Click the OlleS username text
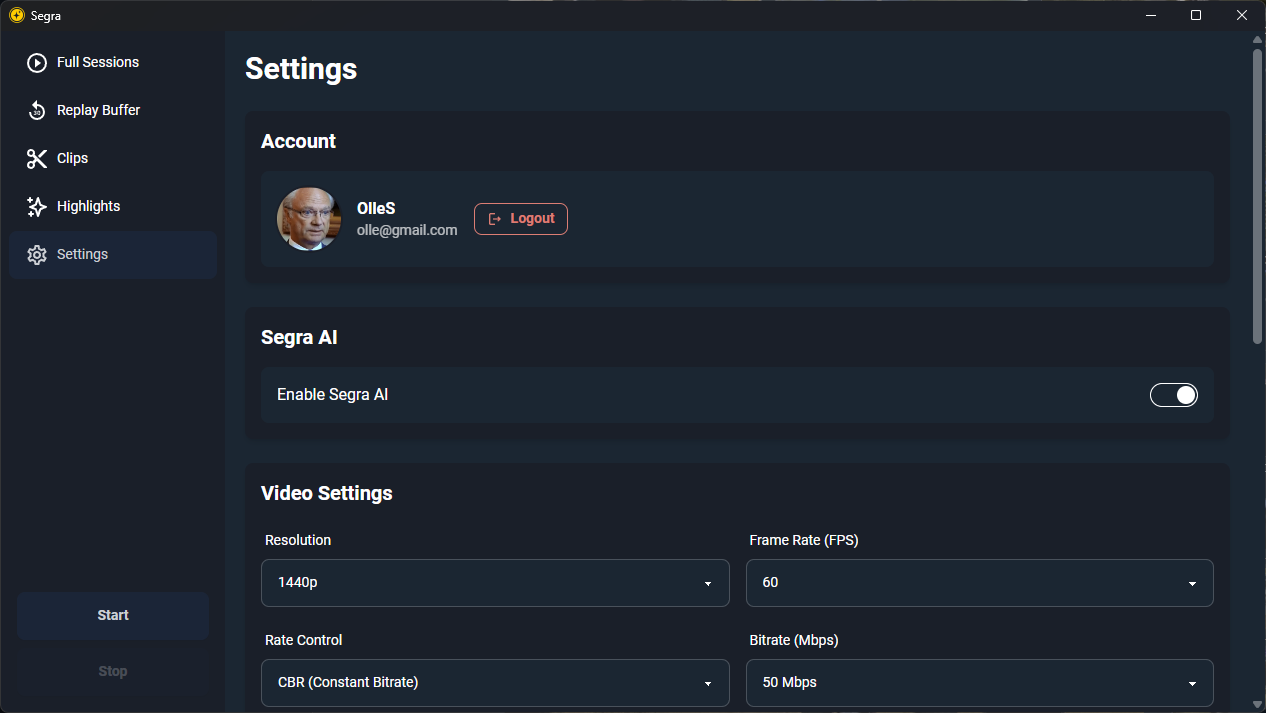 pos(376,208)
